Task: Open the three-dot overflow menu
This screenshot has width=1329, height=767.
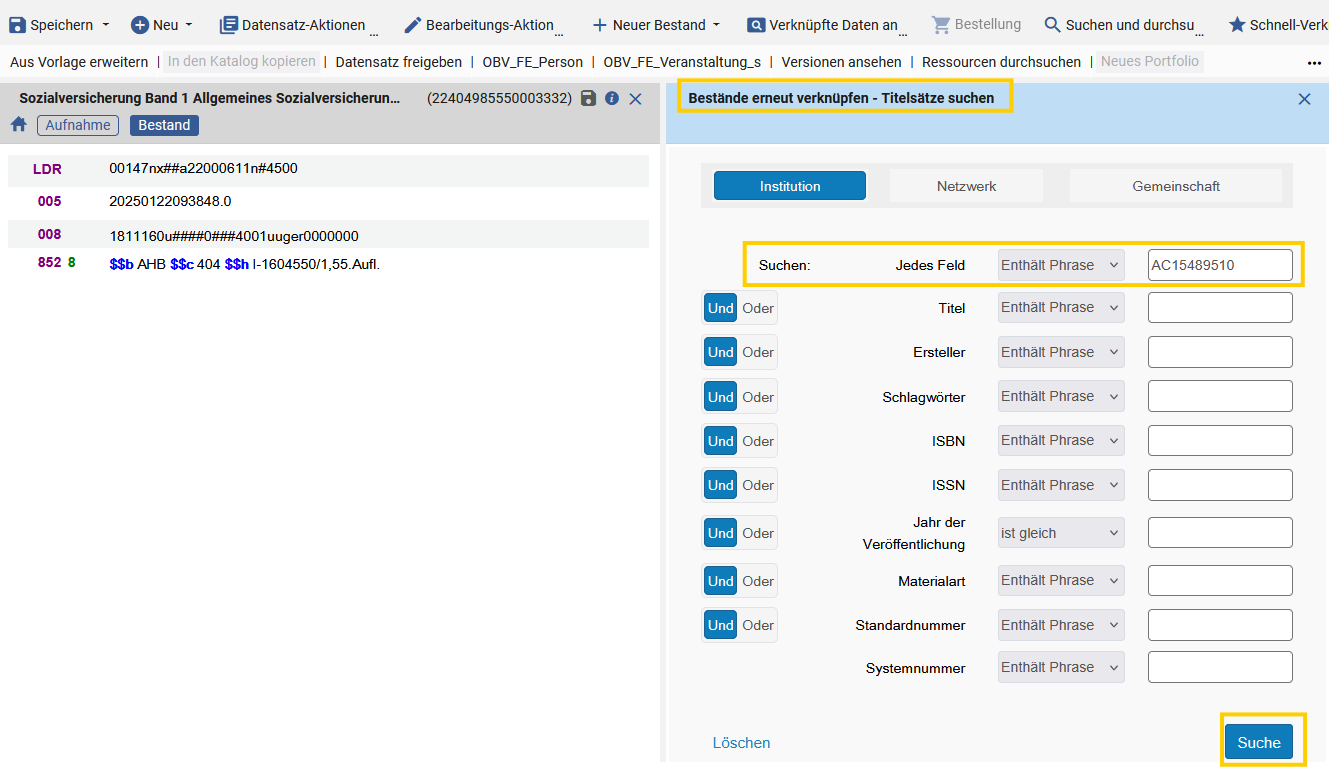Action: click(1314, 62)
